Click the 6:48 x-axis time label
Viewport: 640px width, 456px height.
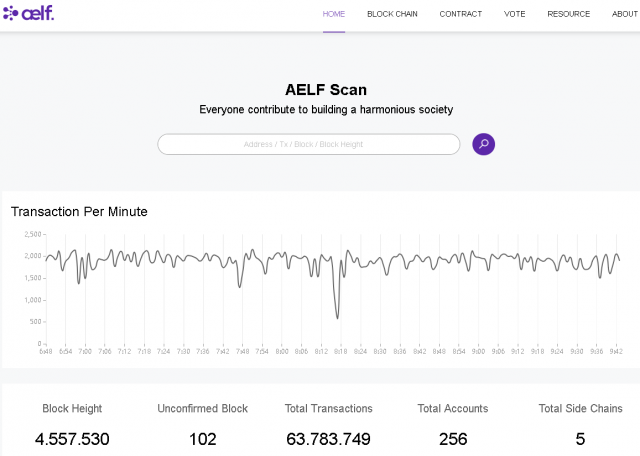(46, 351)
